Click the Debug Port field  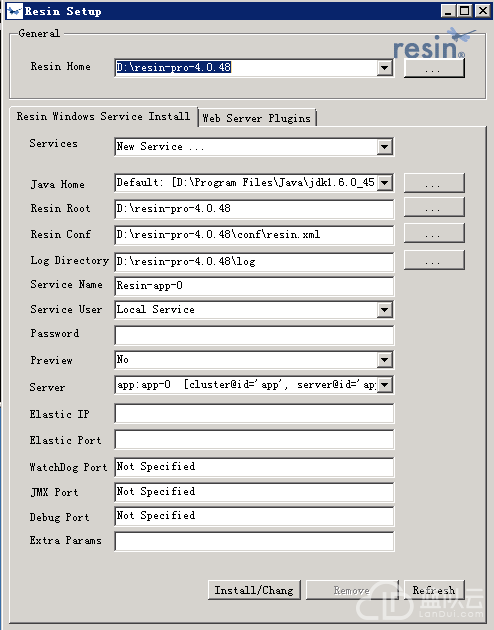tap(254, 516)
